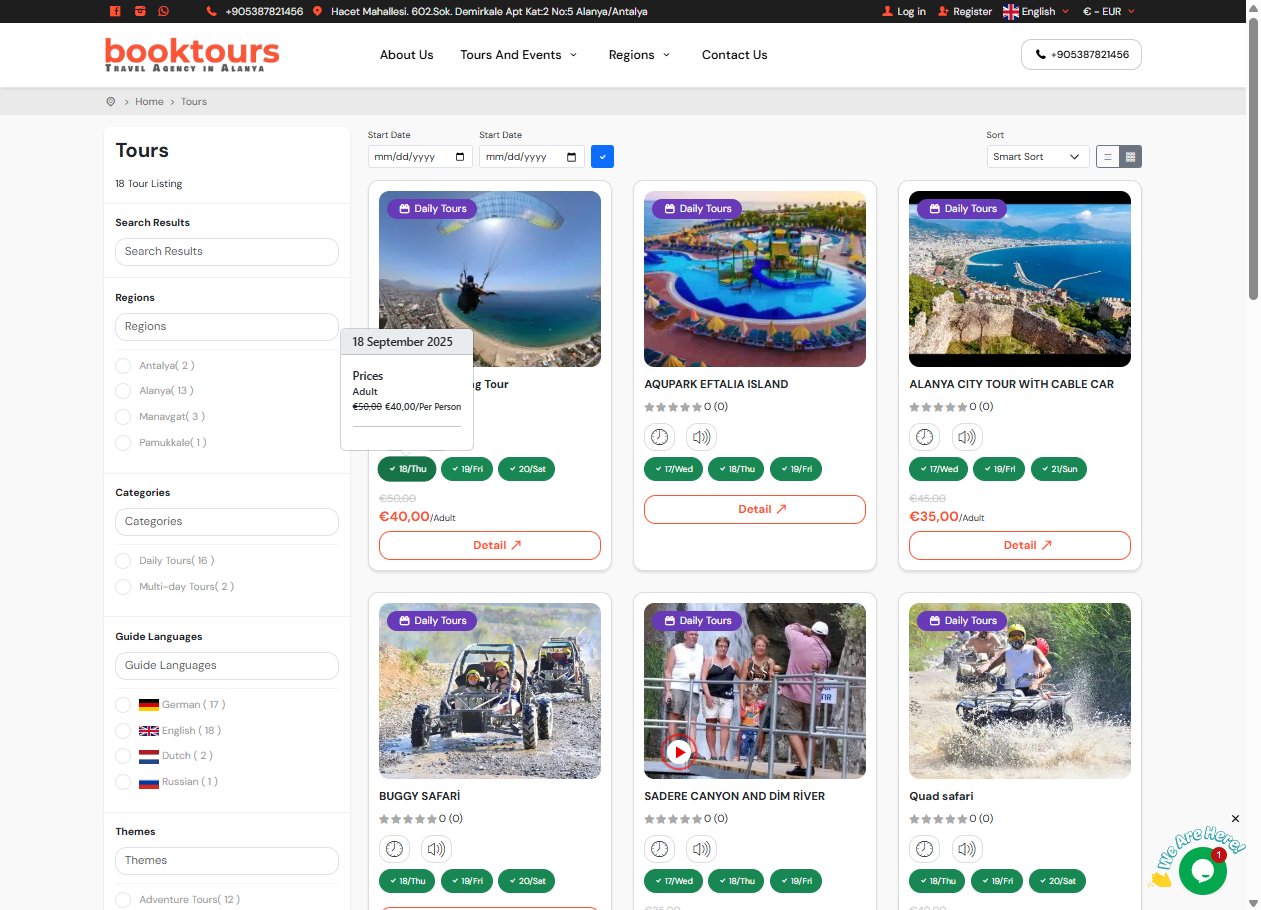The image size is (1261, 910).
Task: Click the audio guide icon on Alanya City Tour
Action: (966, 437)
